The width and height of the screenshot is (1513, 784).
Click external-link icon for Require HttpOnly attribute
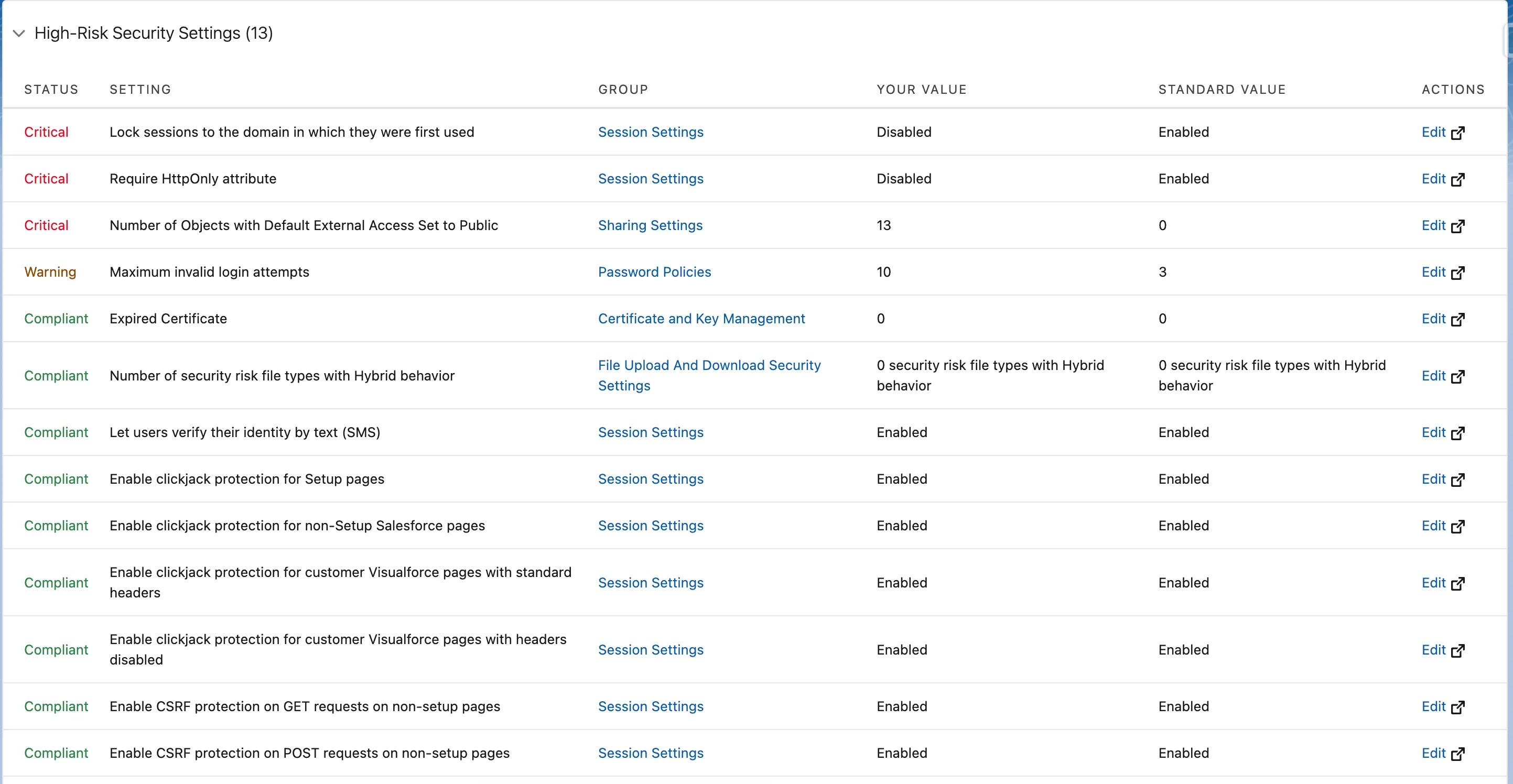(1457, 180)
